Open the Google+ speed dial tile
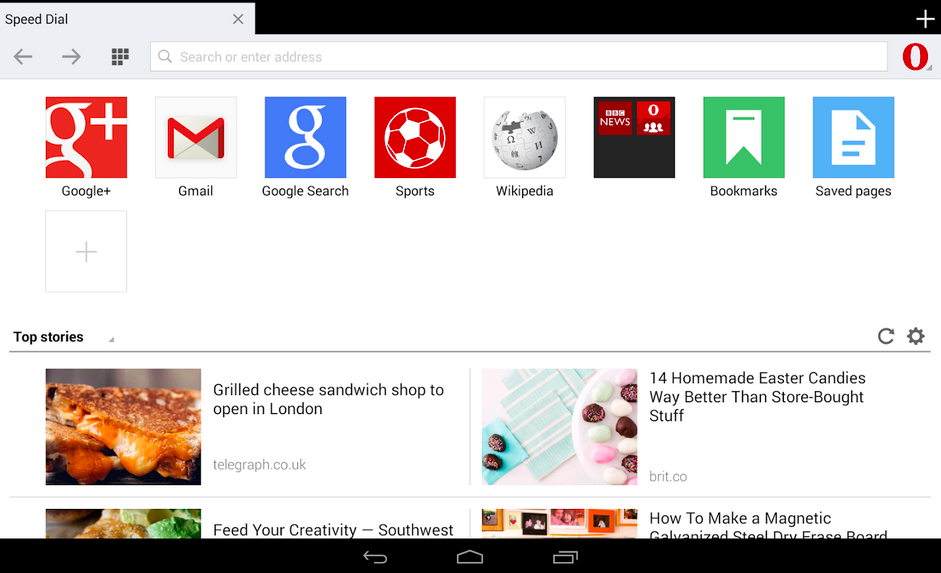Image resolution: width=941 pixels, height=573 pixels. coord(86,137)
